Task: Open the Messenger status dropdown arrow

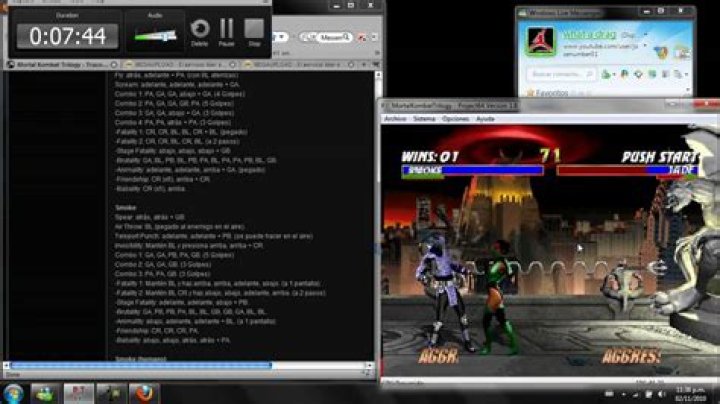Action: coord(646,34)
